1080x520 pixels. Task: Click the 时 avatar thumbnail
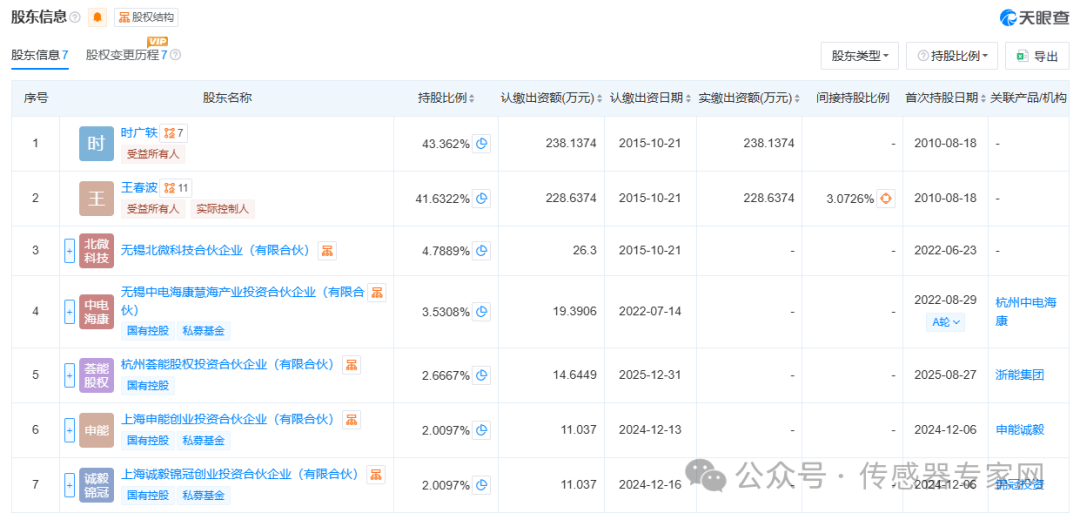pos(96,143)
